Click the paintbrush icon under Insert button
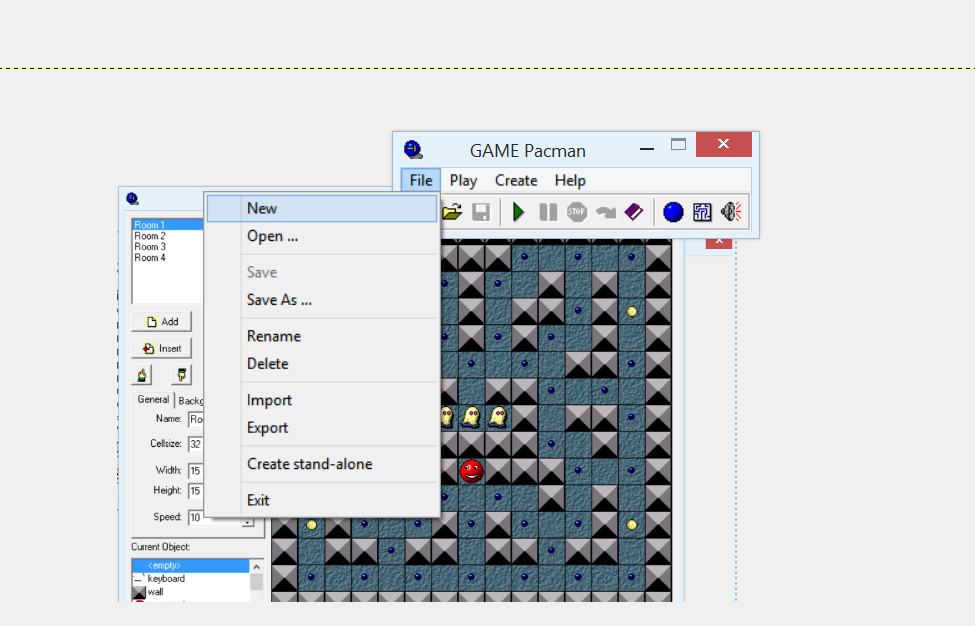The image size is (975, 626). 181,375
